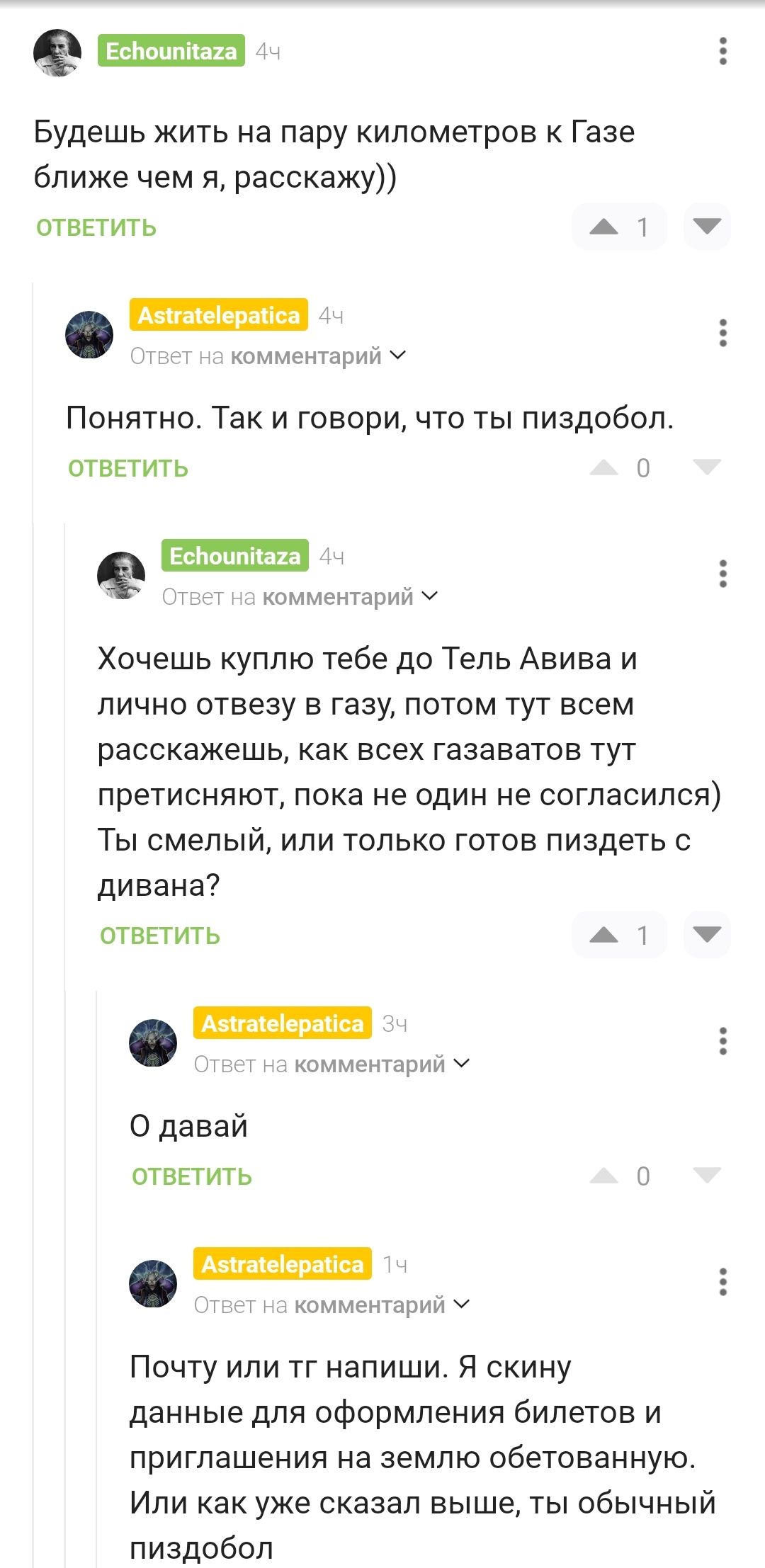Downvote the 'Понятно. Так и говори' comment
The width and height of the screenshot is (765, 1568).
(x=707, y=467)
